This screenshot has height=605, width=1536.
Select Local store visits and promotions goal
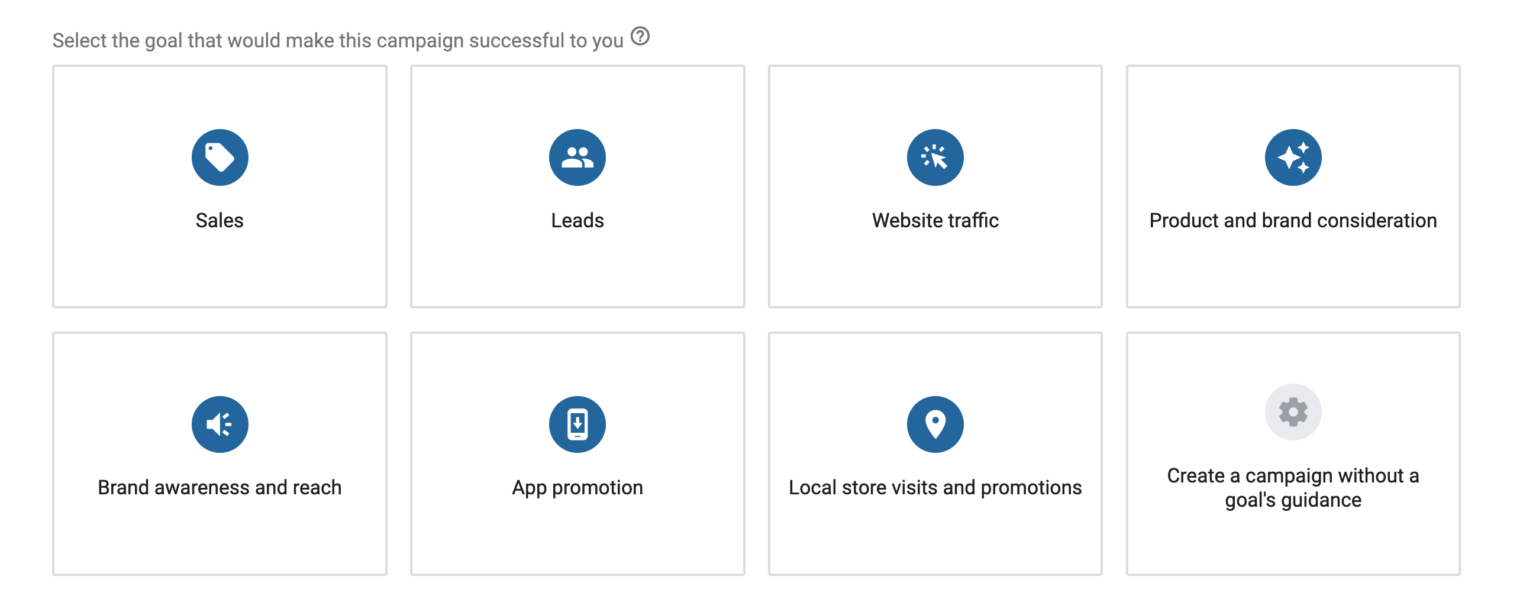tap(935, 453)
